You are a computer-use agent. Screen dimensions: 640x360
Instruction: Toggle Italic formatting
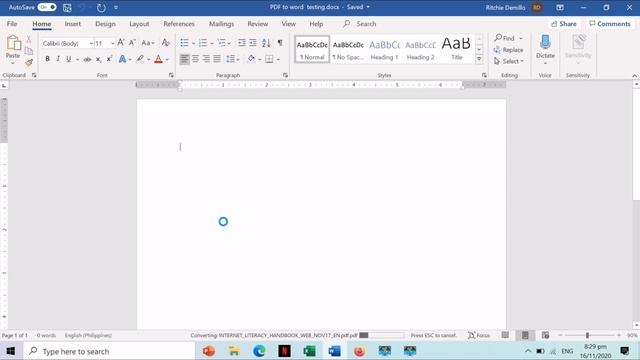click(58, 59)
